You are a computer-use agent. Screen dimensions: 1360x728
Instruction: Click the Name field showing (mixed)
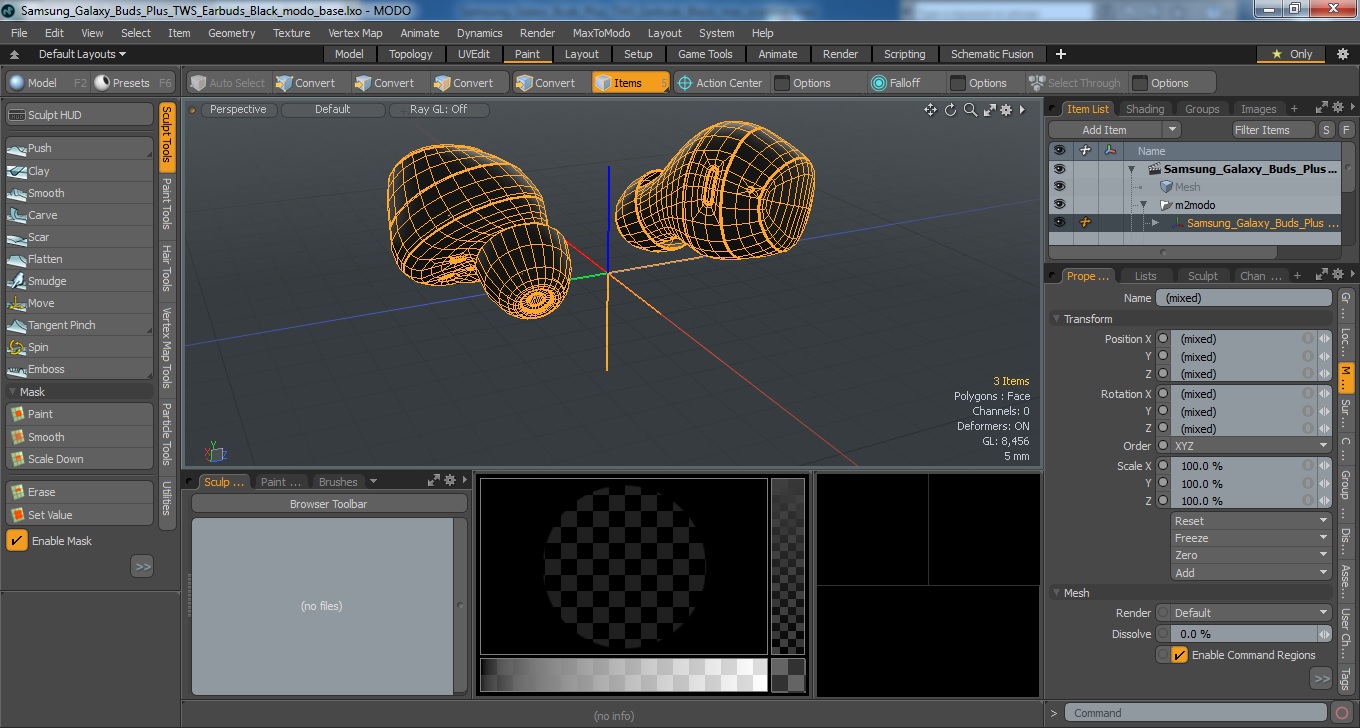tap(1244, 298)
